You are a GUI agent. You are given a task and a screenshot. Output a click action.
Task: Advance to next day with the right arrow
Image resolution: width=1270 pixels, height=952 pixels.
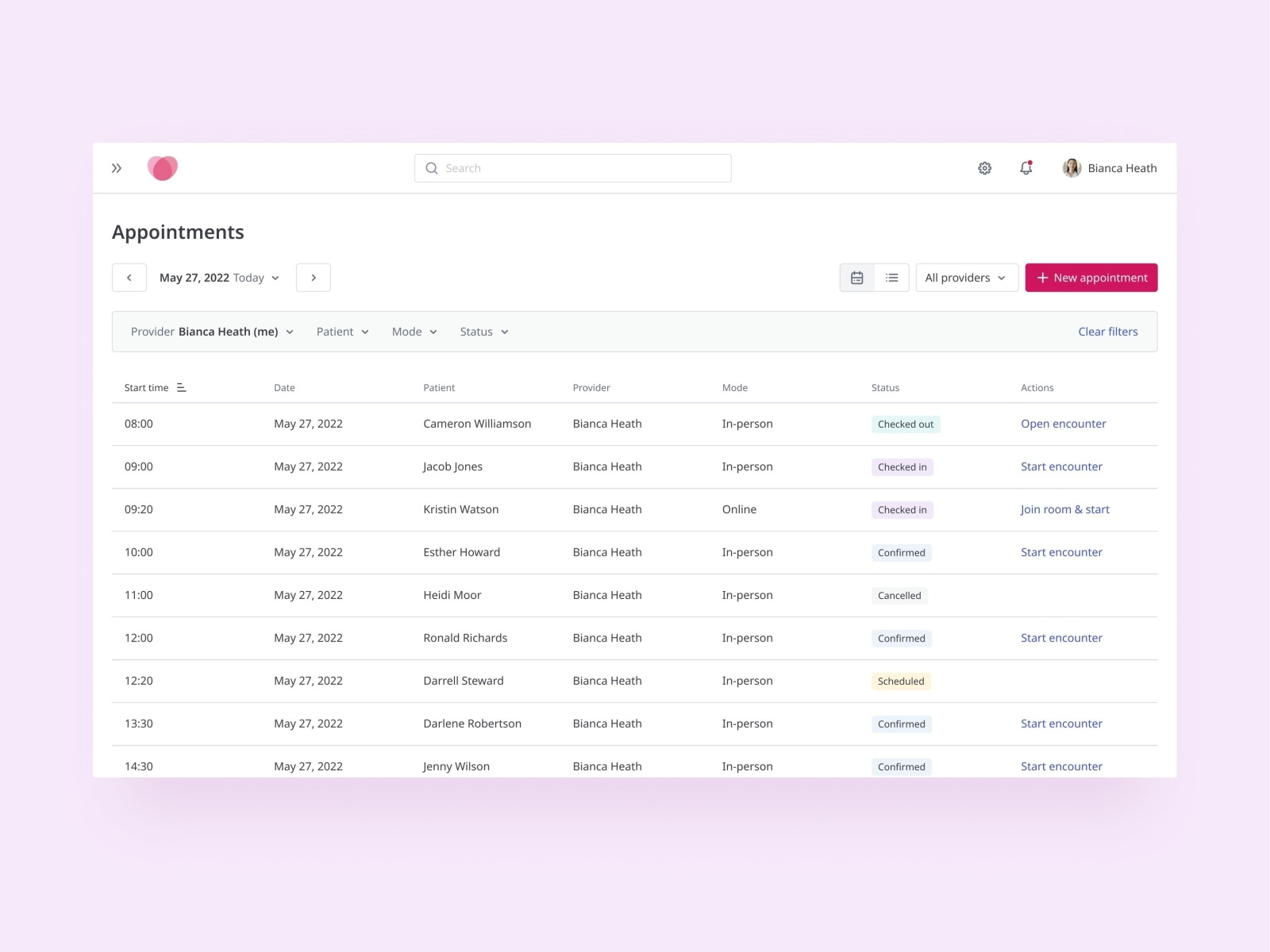[314, 278]
